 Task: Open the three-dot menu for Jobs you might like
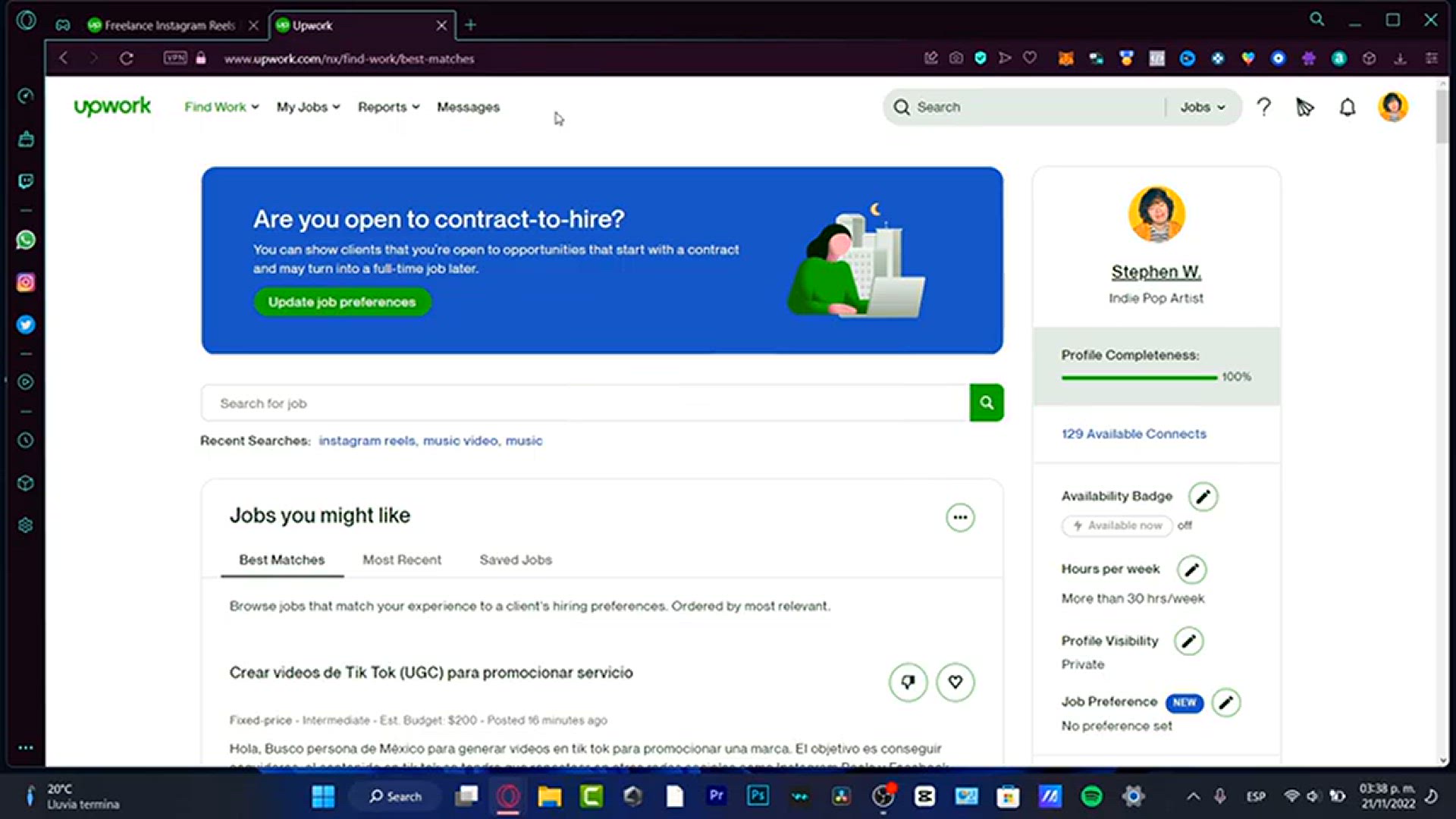(960, 518)
